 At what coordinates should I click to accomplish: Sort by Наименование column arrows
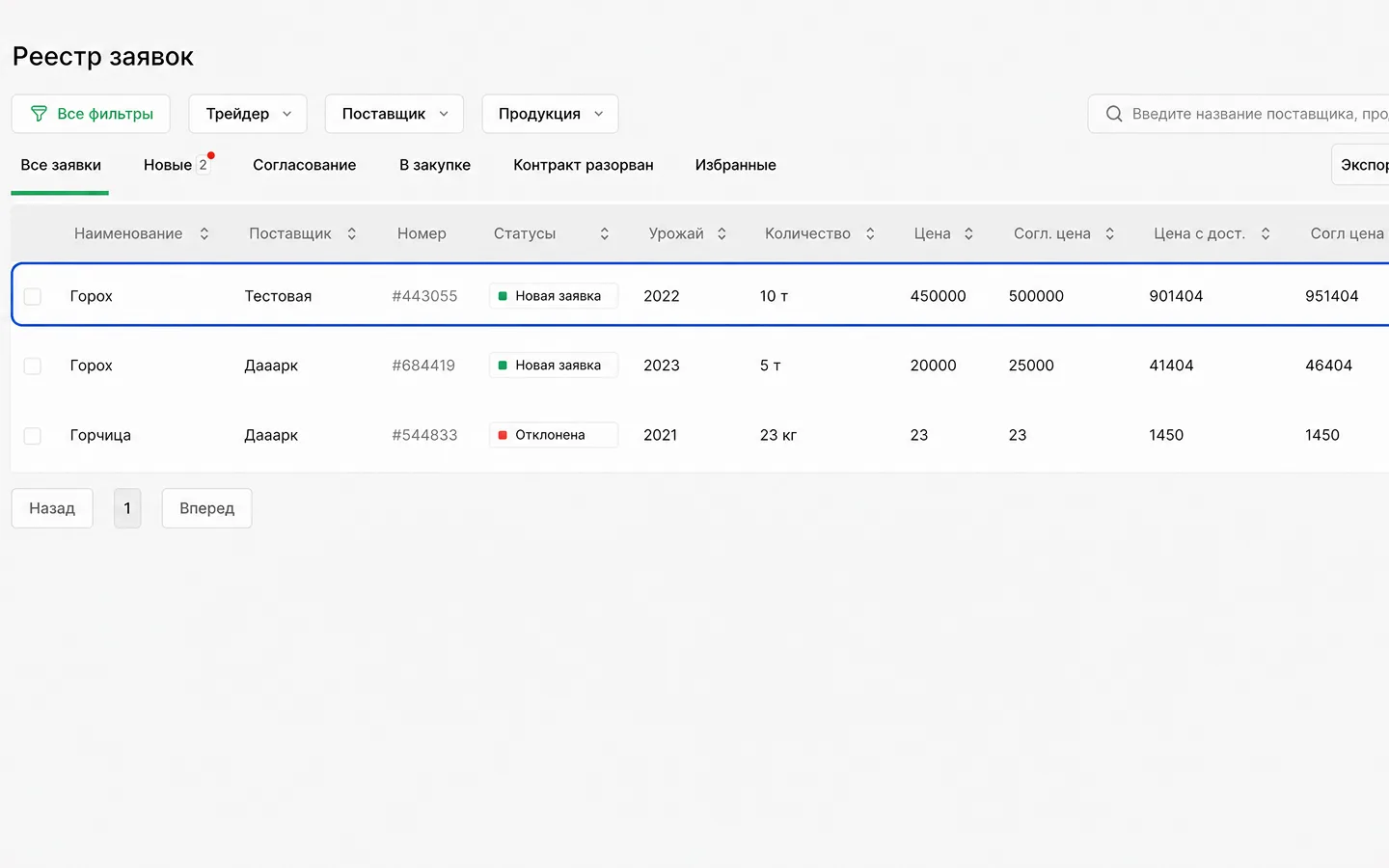pyautogui.click(x=204, y=233)
